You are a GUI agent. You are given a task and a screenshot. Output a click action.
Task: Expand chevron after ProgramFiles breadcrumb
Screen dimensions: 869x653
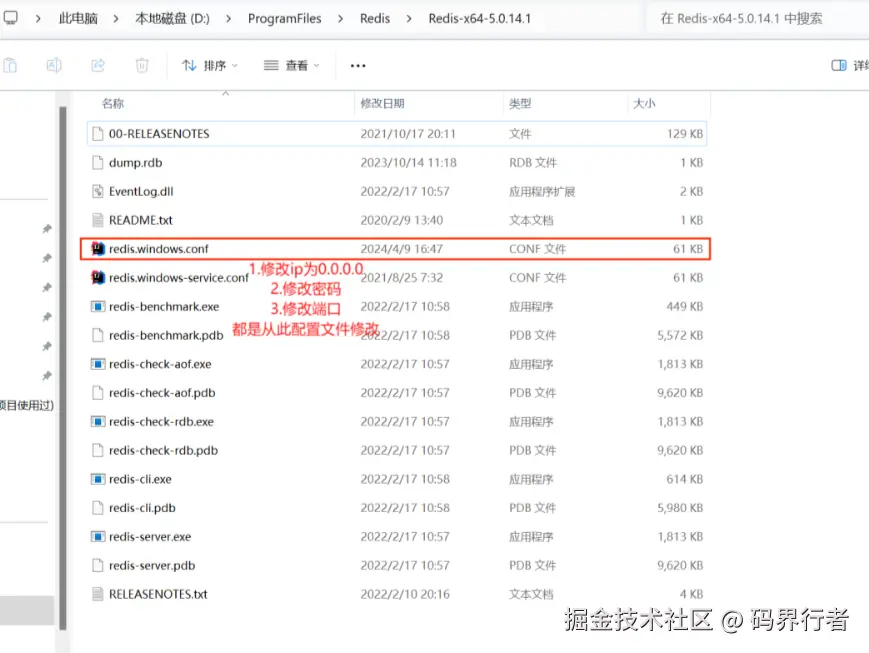340,18
